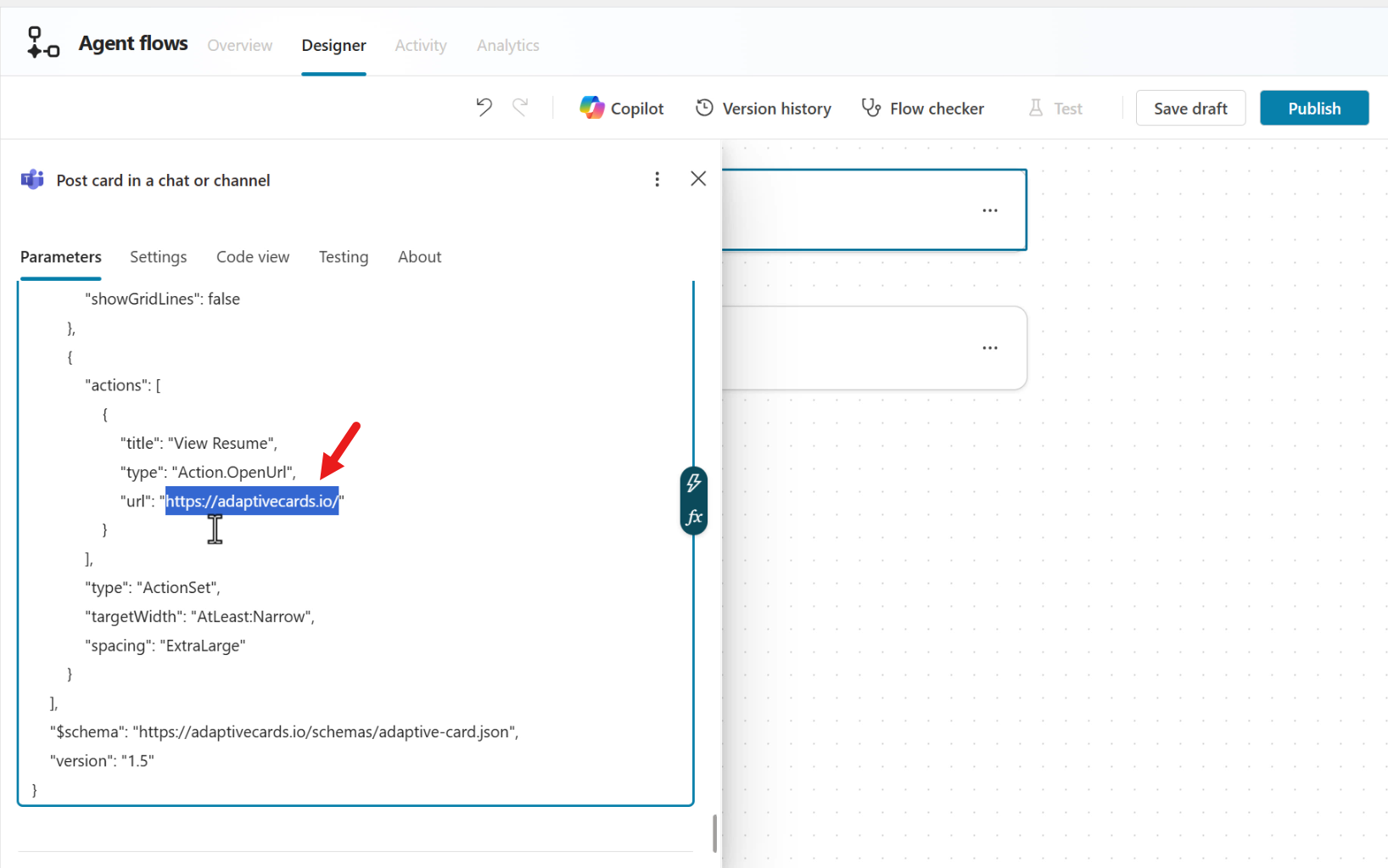Open the fx expression editor
Screen dimensions: 1388x868
tap(693, 517)
